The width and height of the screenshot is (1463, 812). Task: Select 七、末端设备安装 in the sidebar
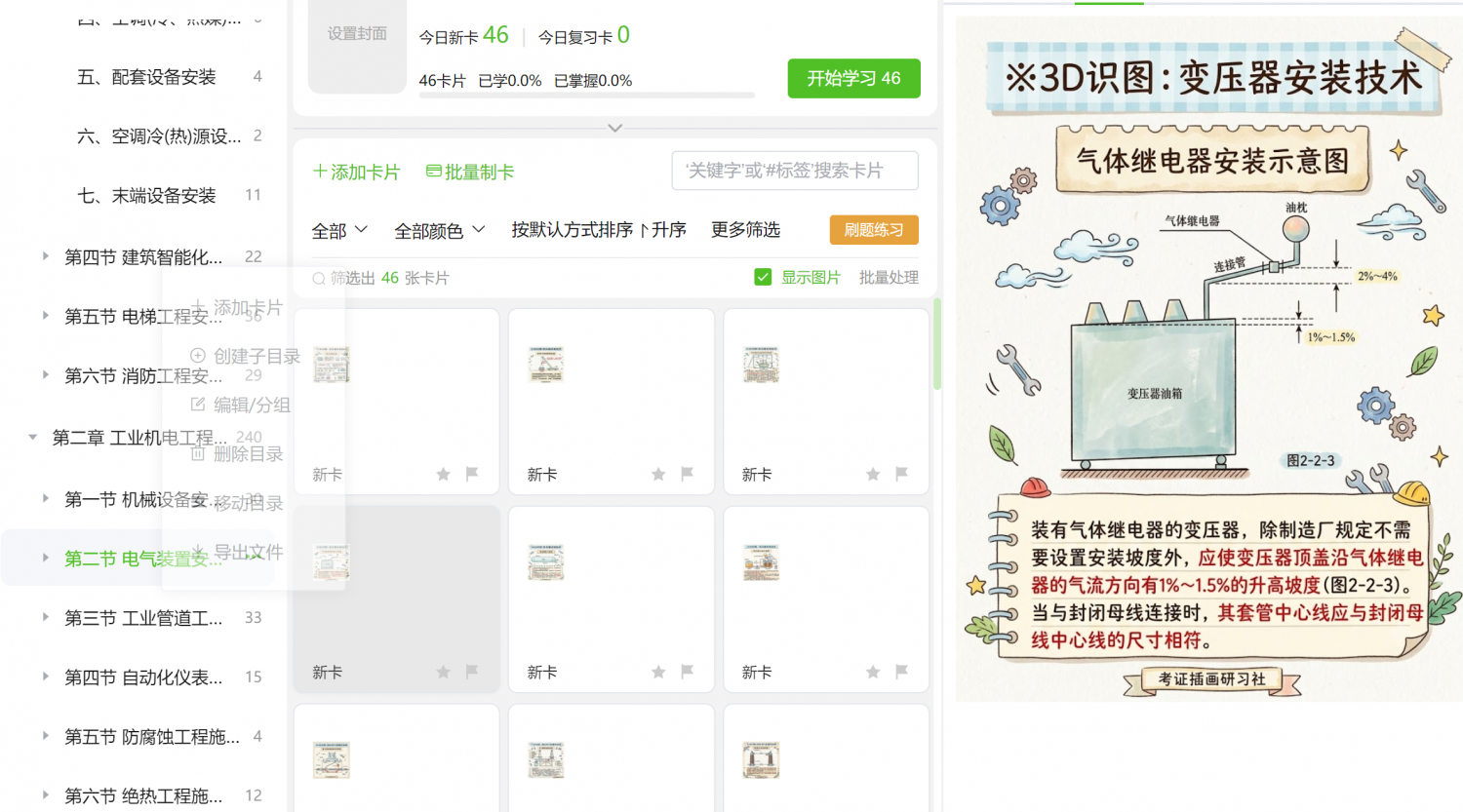(146, 196)
